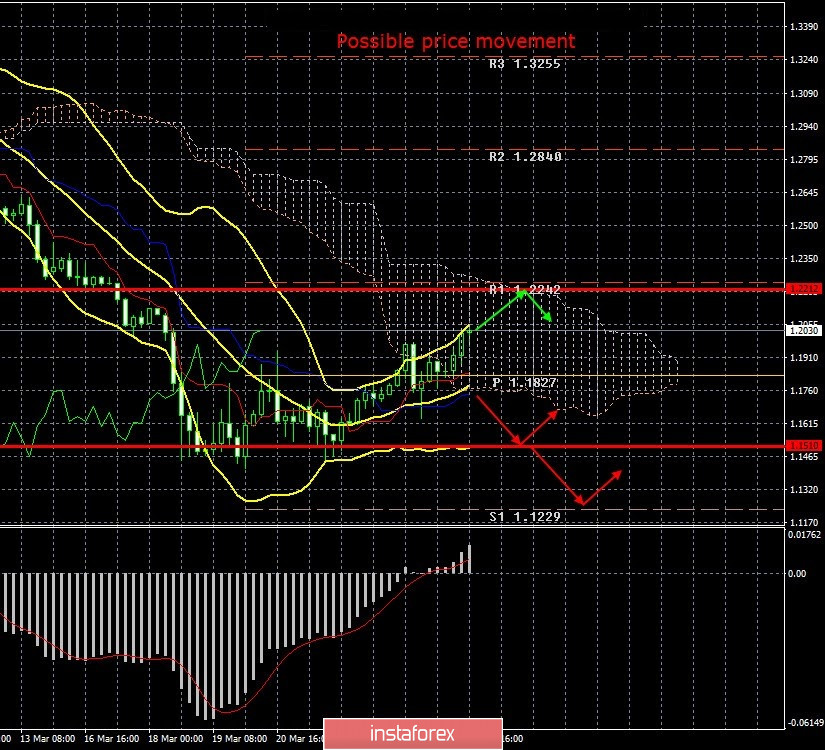Click the 19 Mar 08:00 time label
The image size is (825, 750).
click(239, 738)
